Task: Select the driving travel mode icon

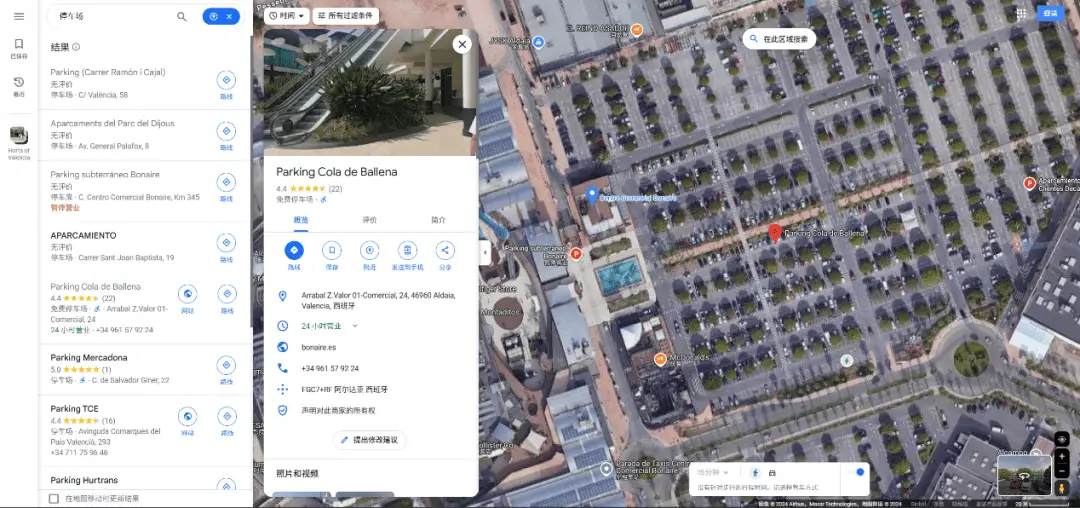Action: (772, 473)
